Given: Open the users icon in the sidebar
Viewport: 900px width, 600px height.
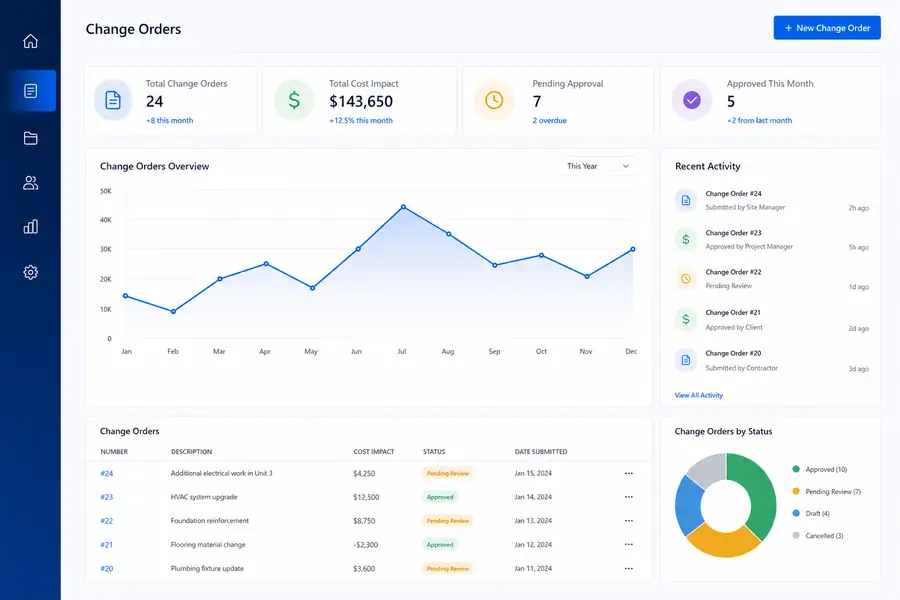Looking at the screenshot, I should [x=30, y=183].
